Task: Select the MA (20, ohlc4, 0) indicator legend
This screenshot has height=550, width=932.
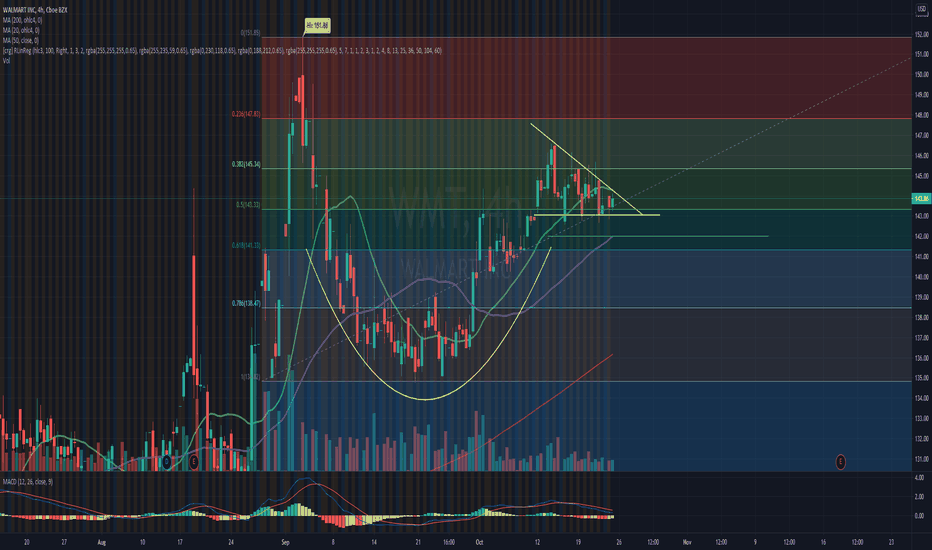Action: 21,30
